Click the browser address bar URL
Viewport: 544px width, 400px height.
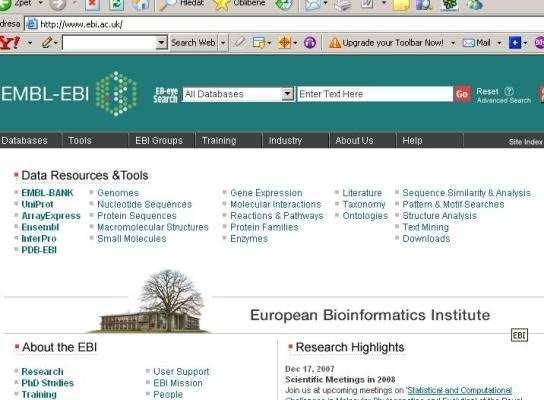[x=81, y=24]
